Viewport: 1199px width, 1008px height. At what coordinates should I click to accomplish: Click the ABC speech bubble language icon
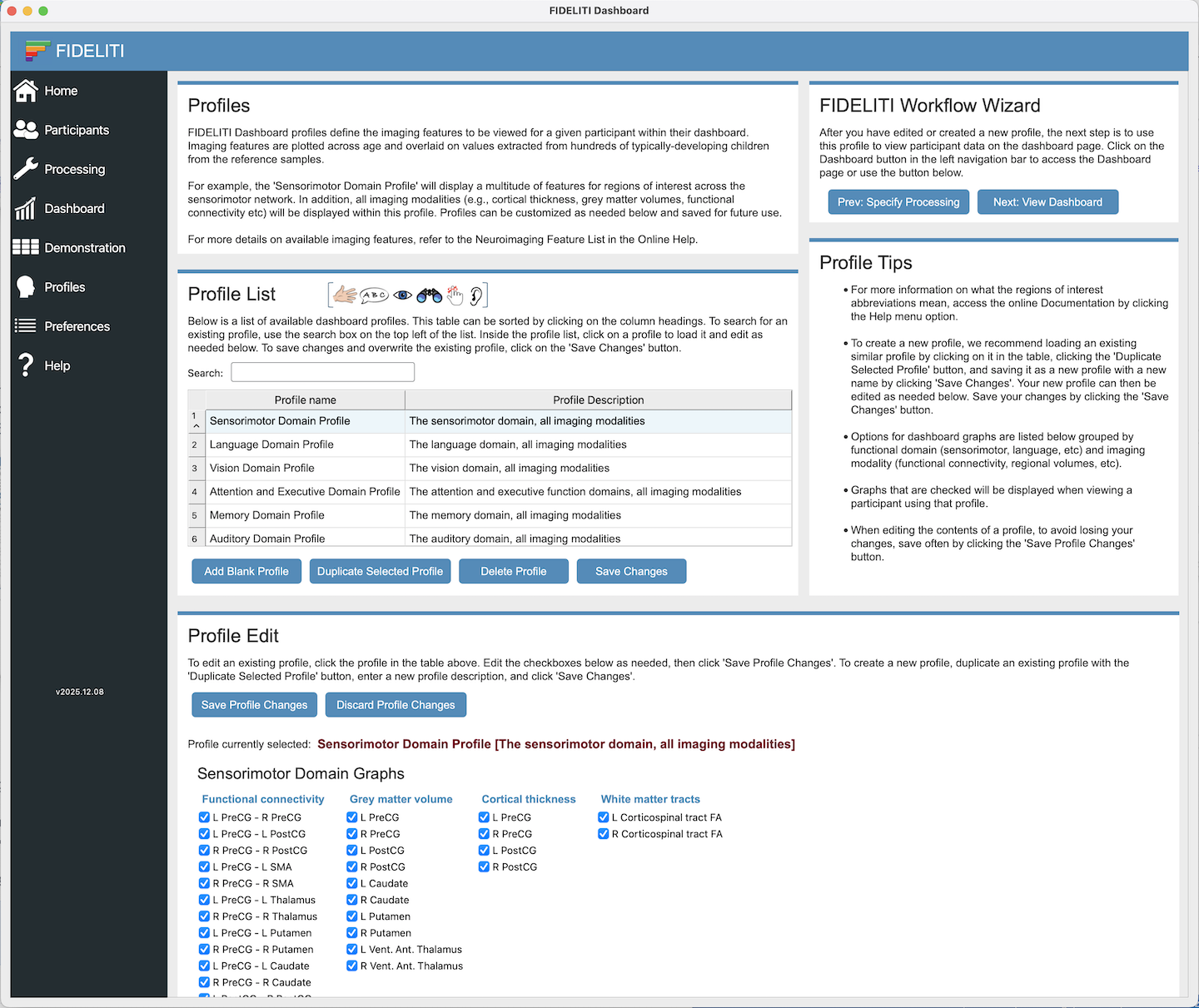pyautogui.click(x=374, y=295)
